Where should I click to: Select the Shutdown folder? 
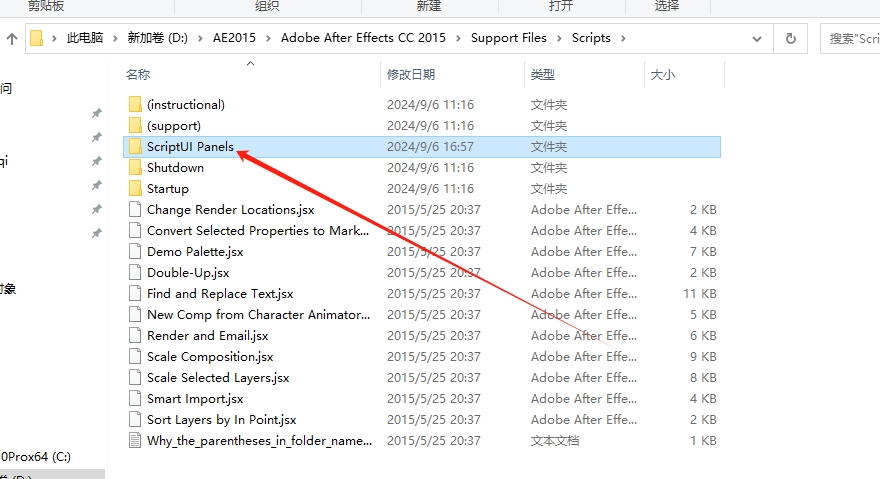[x=175, y=168]
